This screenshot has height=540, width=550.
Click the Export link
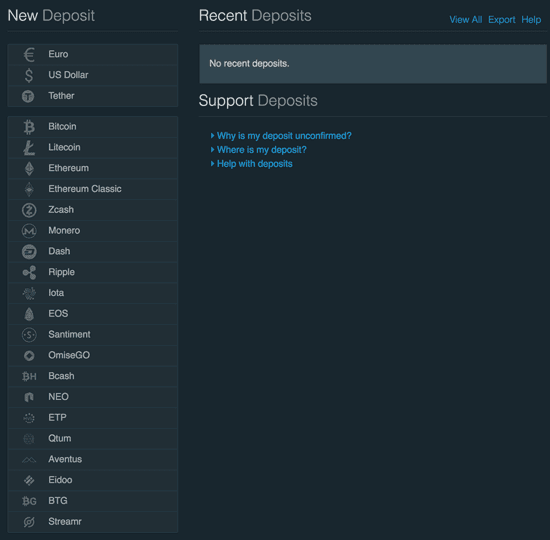(502, 20)
